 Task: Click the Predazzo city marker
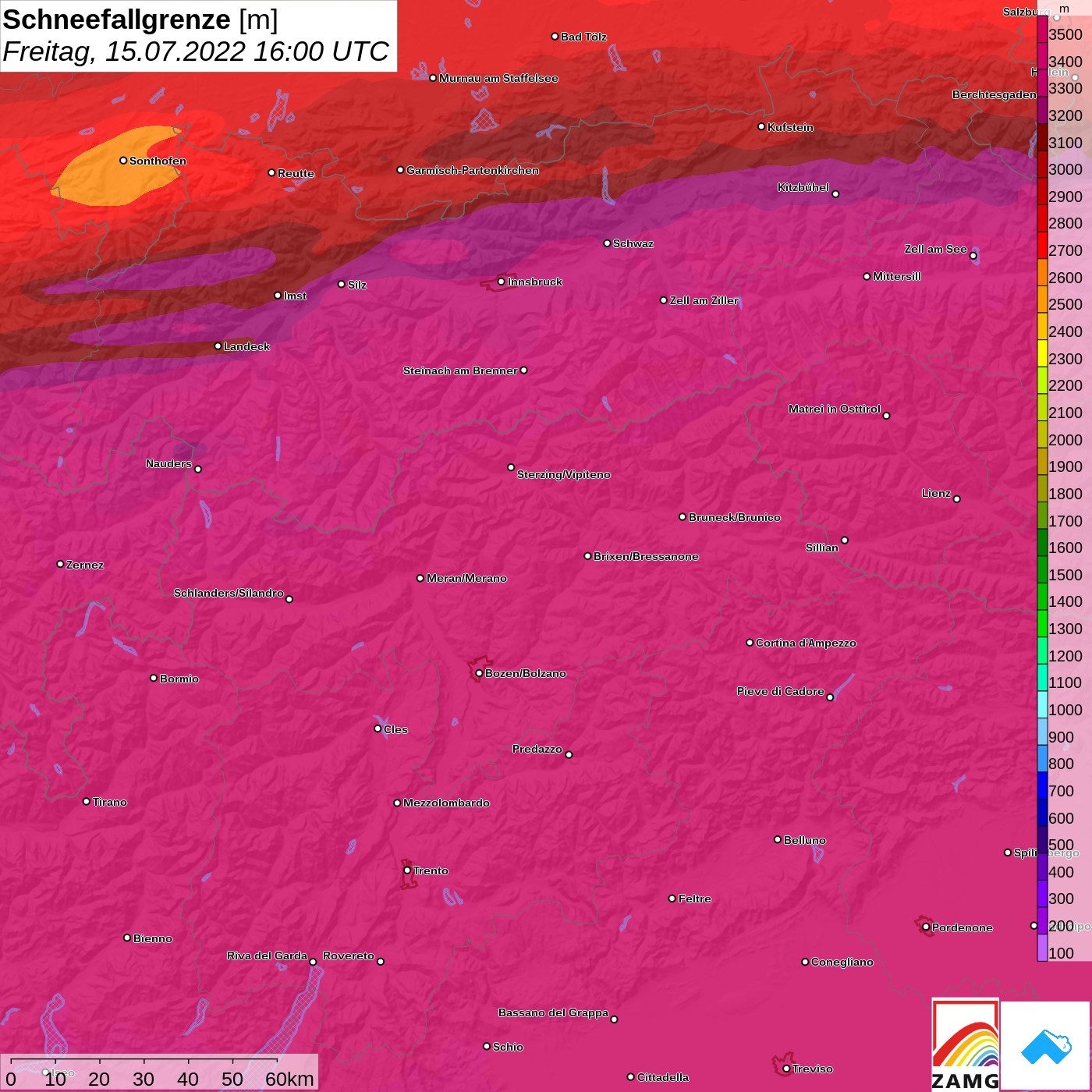click(x=569, y=754)
